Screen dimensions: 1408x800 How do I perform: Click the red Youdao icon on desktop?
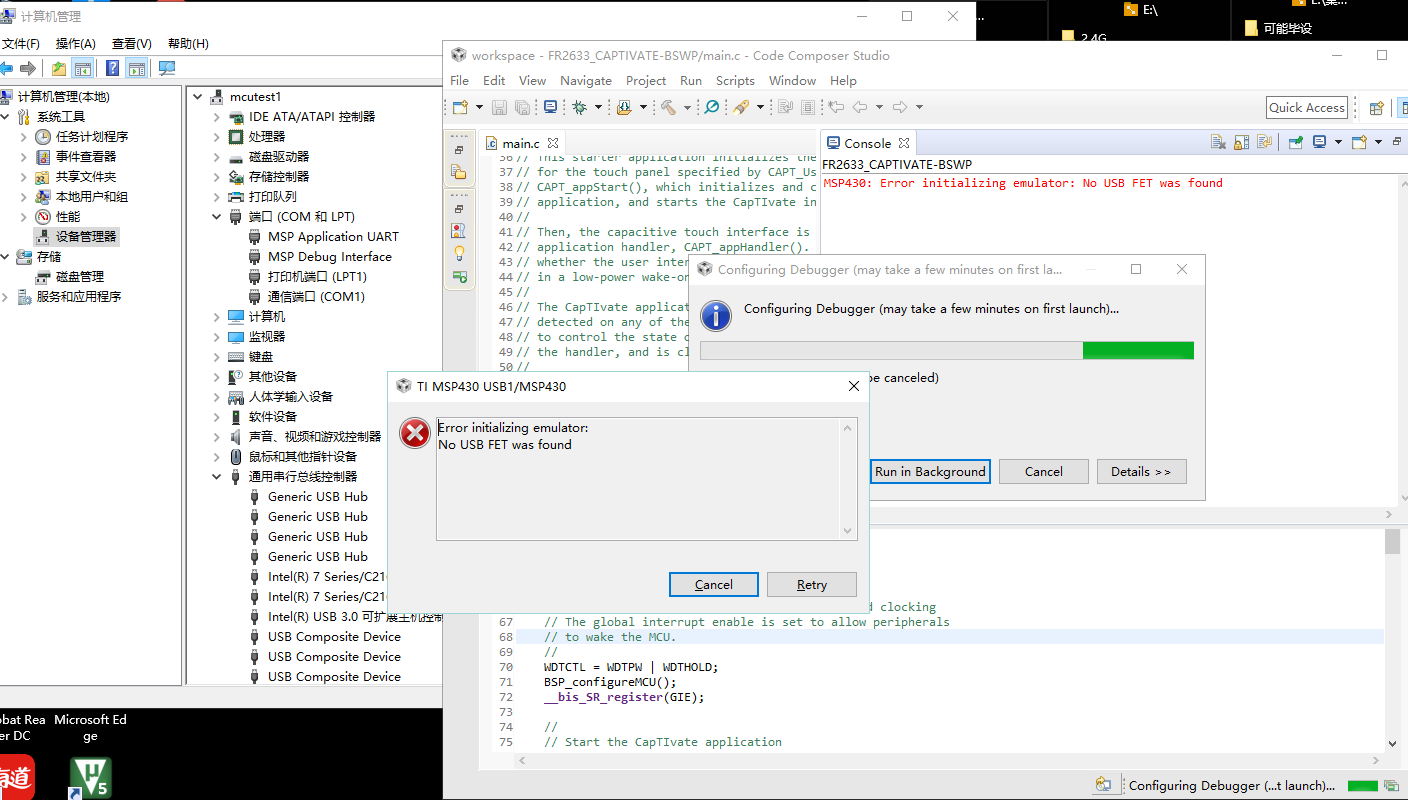click(x=16, y=778)
